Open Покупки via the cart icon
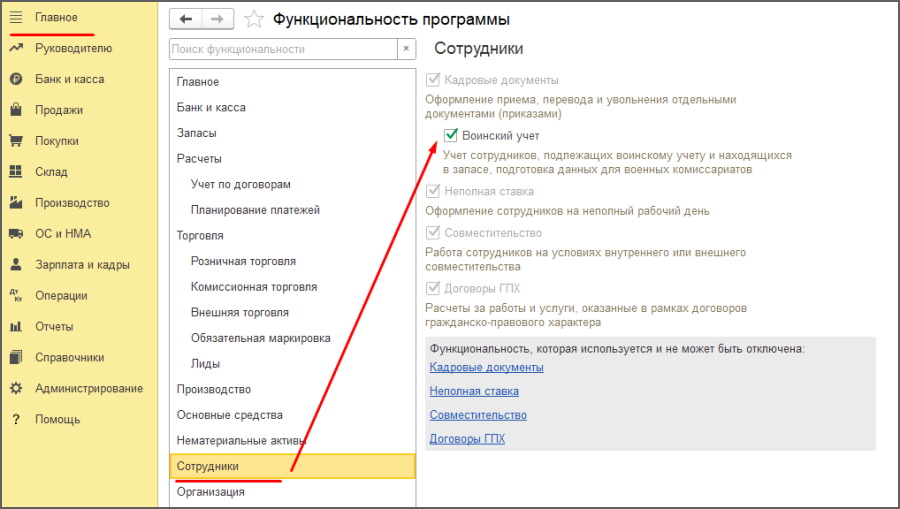The image size is (900, 509). [x=16, y=141]
